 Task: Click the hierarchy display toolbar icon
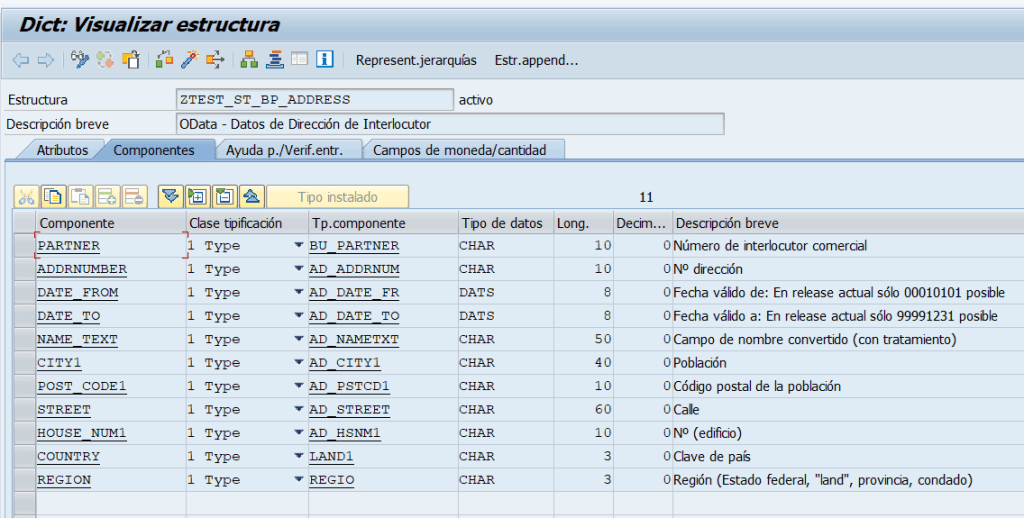pos(248,60)
